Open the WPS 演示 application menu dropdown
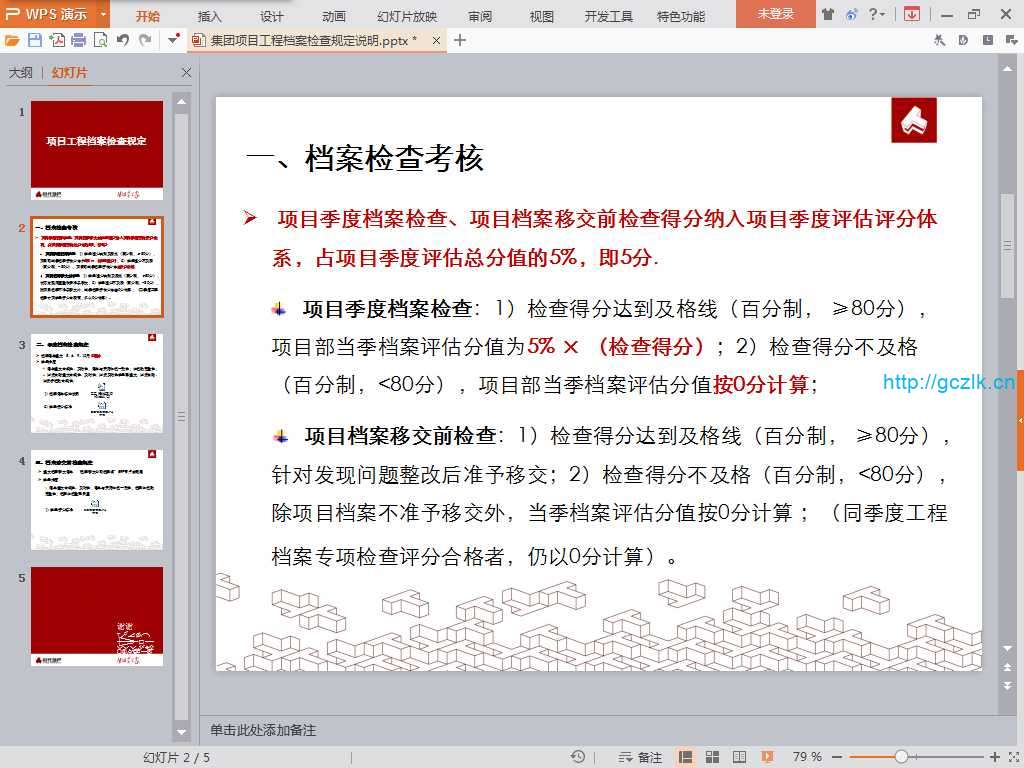 104,14
